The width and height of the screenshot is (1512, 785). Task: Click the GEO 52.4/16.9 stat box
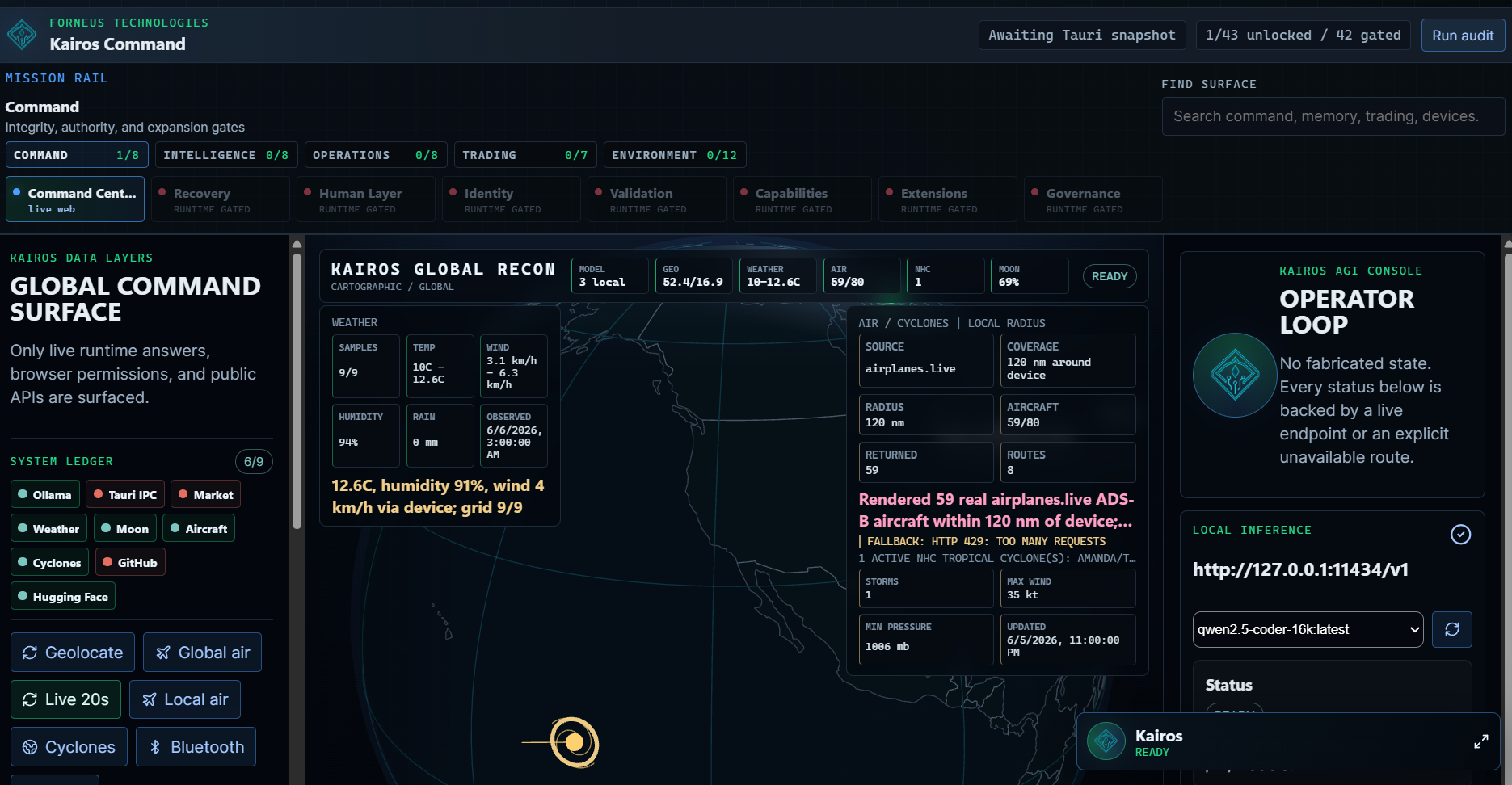point(693,275)
